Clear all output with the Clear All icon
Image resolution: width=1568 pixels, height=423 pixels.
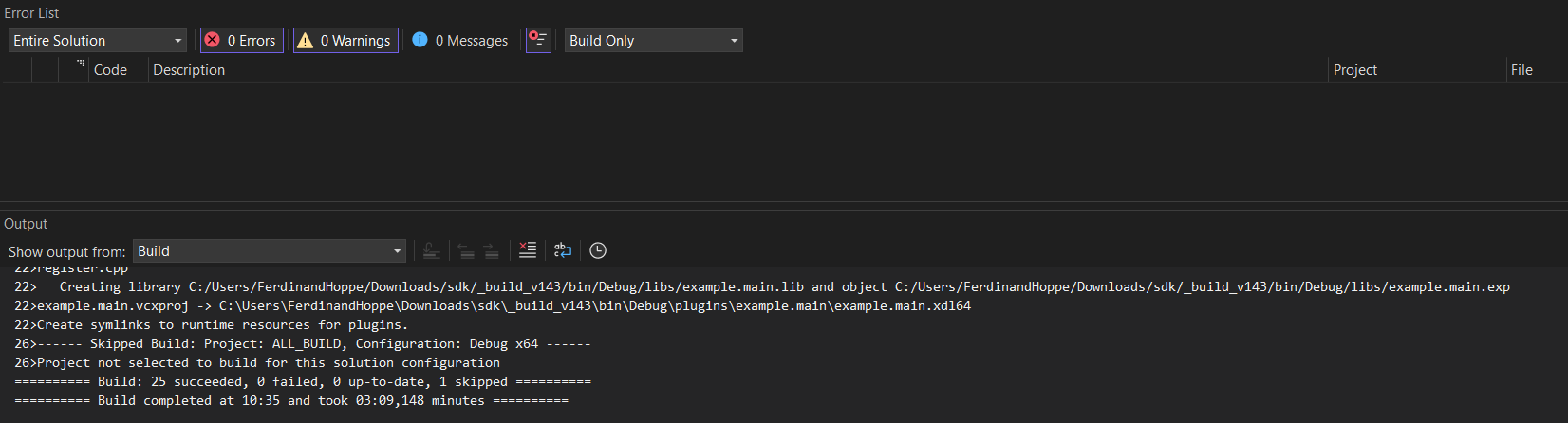[x=528, y=250]
